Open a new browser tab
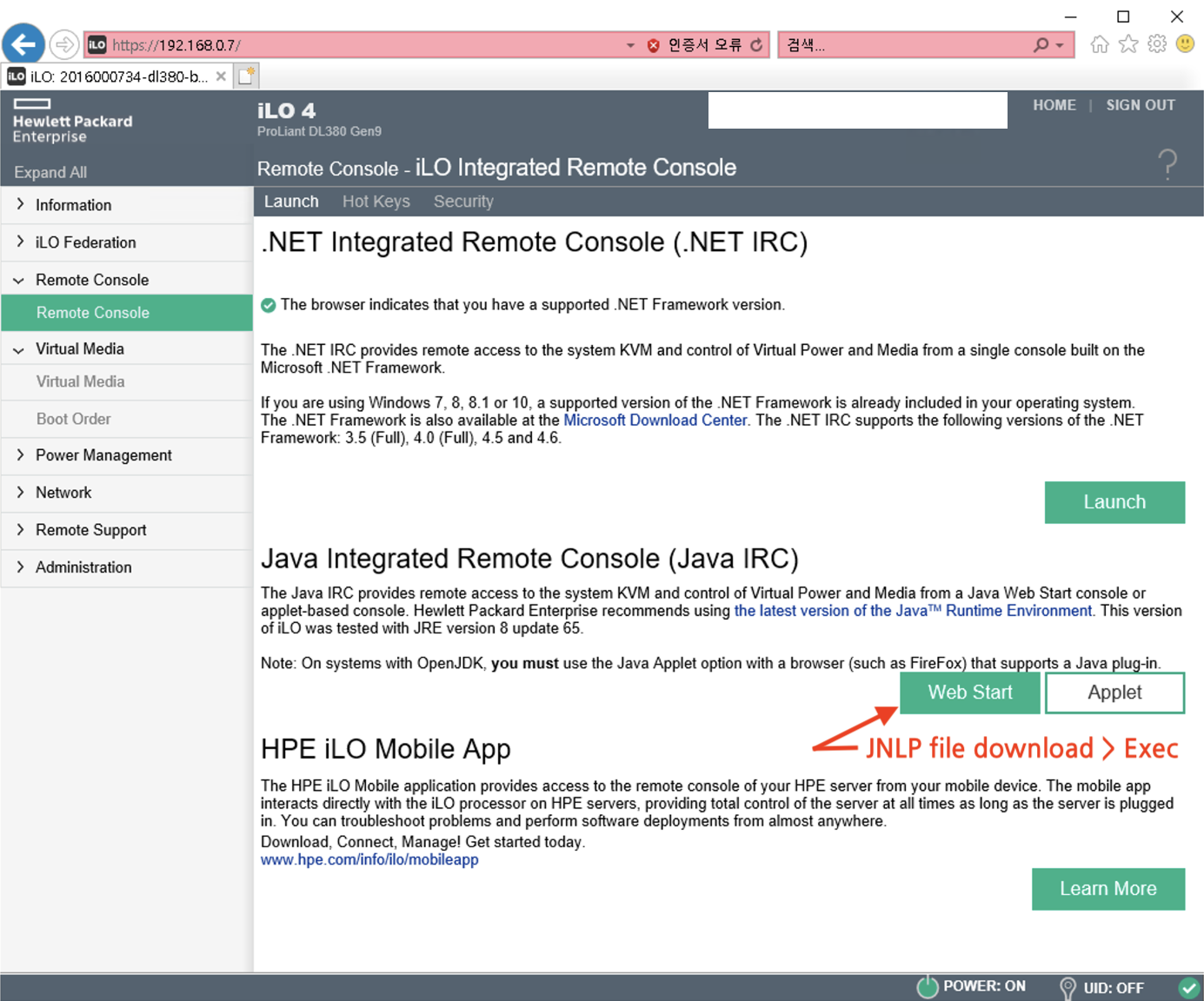 point(247,76)
